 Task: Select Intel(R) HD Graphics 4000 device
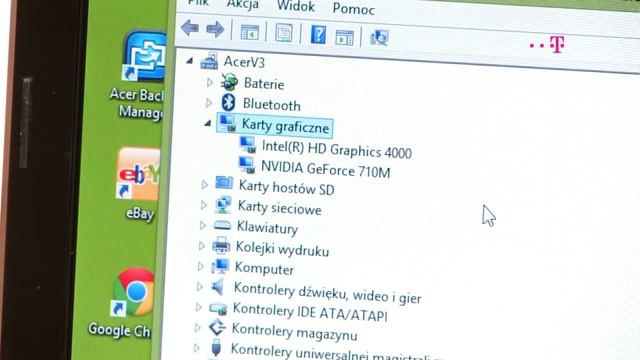(x=337, y=149)
